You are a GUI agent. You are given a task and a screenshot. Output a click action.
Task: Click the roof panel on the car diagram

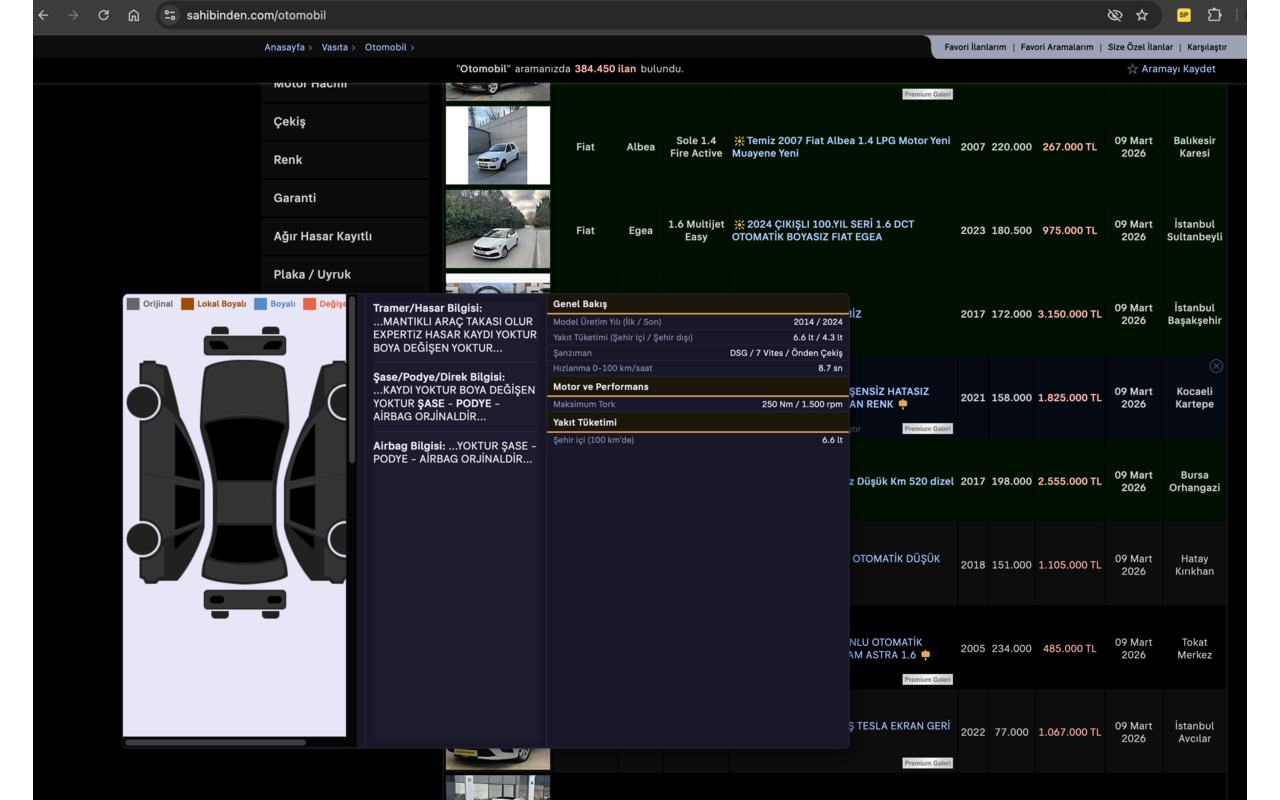pyautogui.click(x=244, y=500)
